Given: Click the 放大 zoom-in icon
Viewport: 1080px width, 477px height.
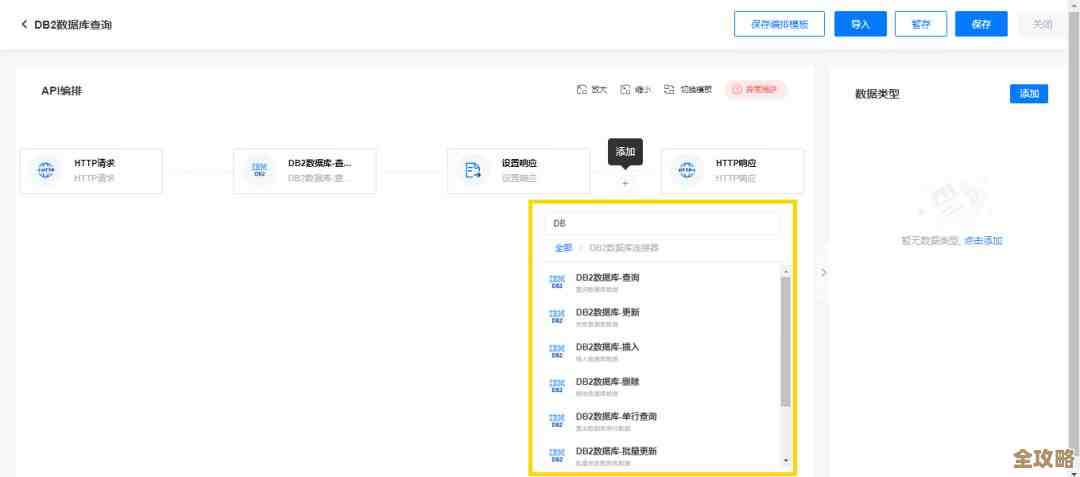Looking at the screenshot, I should click(x=582, y=89).
